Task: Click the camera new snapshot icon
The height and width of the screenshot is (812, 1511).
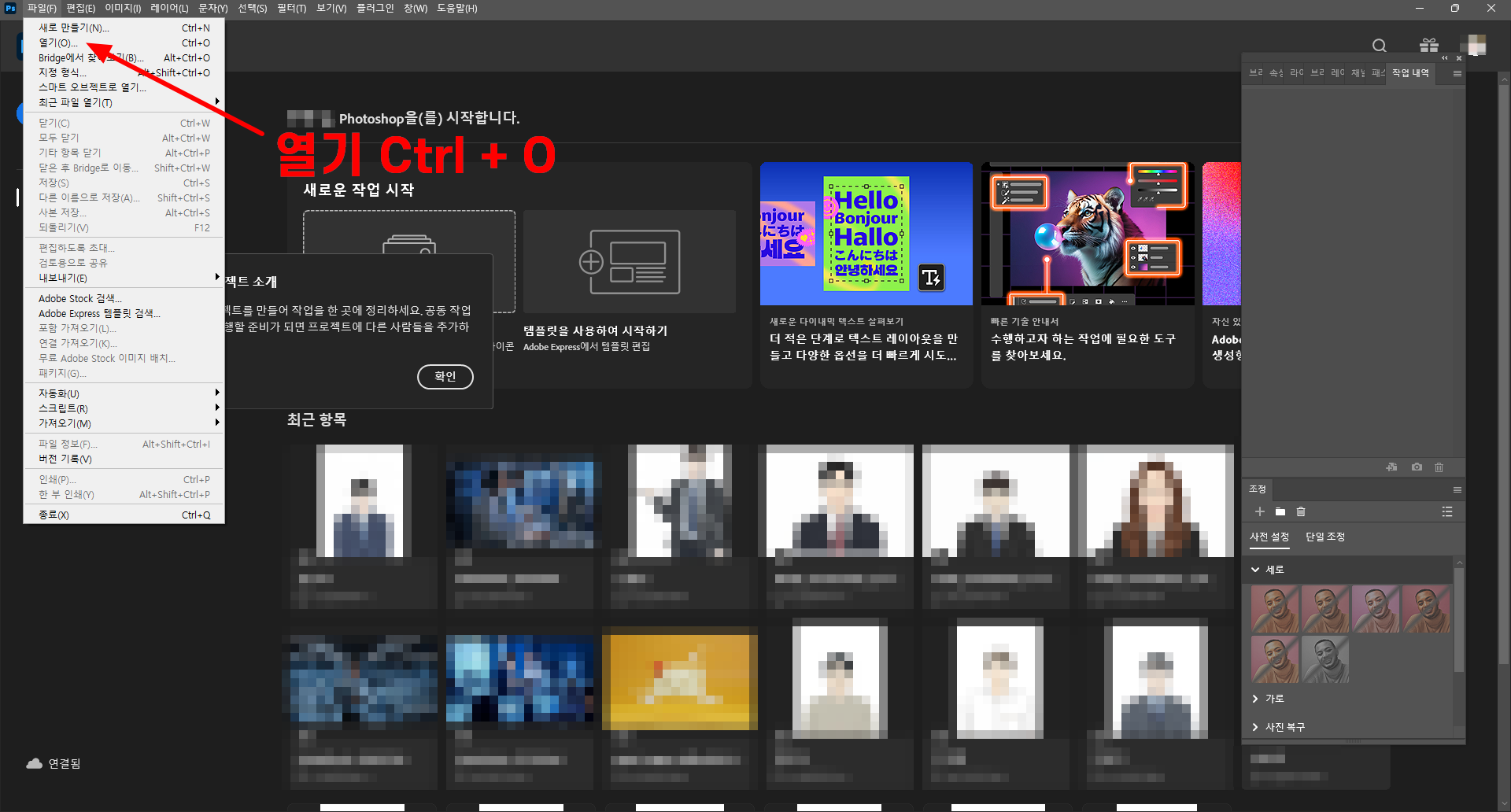Action: click(x=1417, y=467)
